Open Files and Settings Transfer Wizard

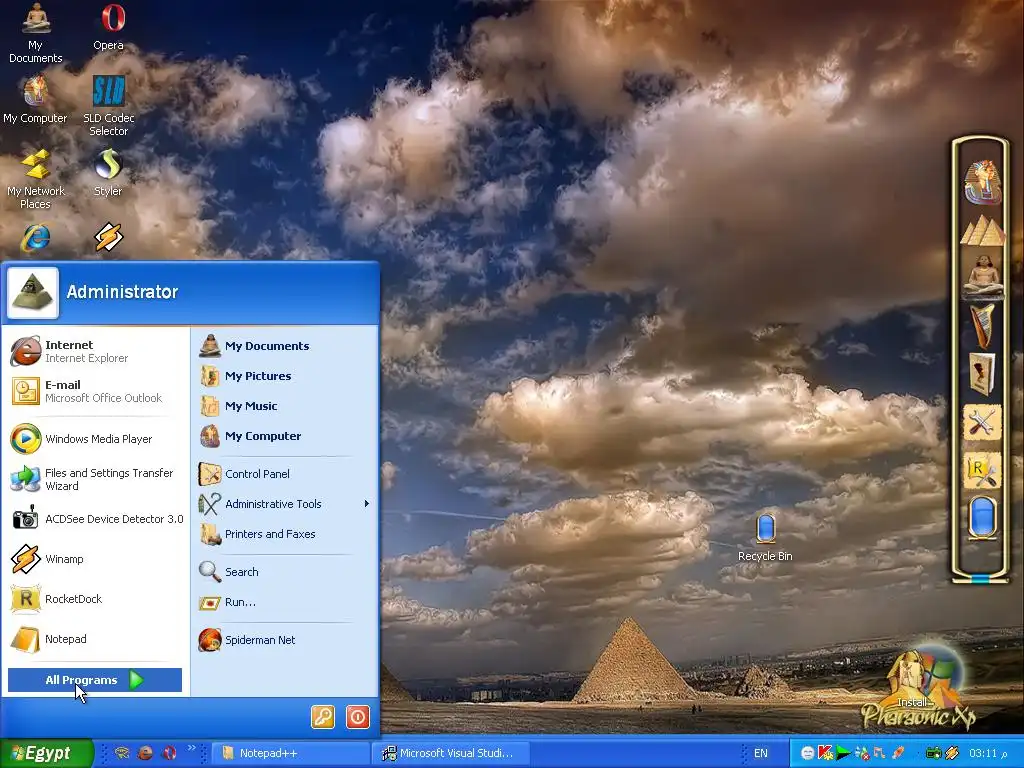click(x=96, y=479)
